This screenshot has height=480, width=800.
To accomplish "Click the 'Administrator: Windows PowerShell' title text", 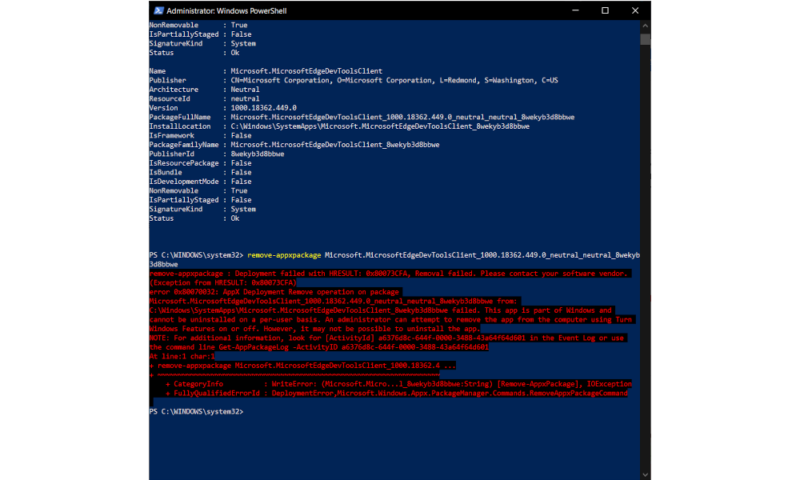I will click(227, 11).
